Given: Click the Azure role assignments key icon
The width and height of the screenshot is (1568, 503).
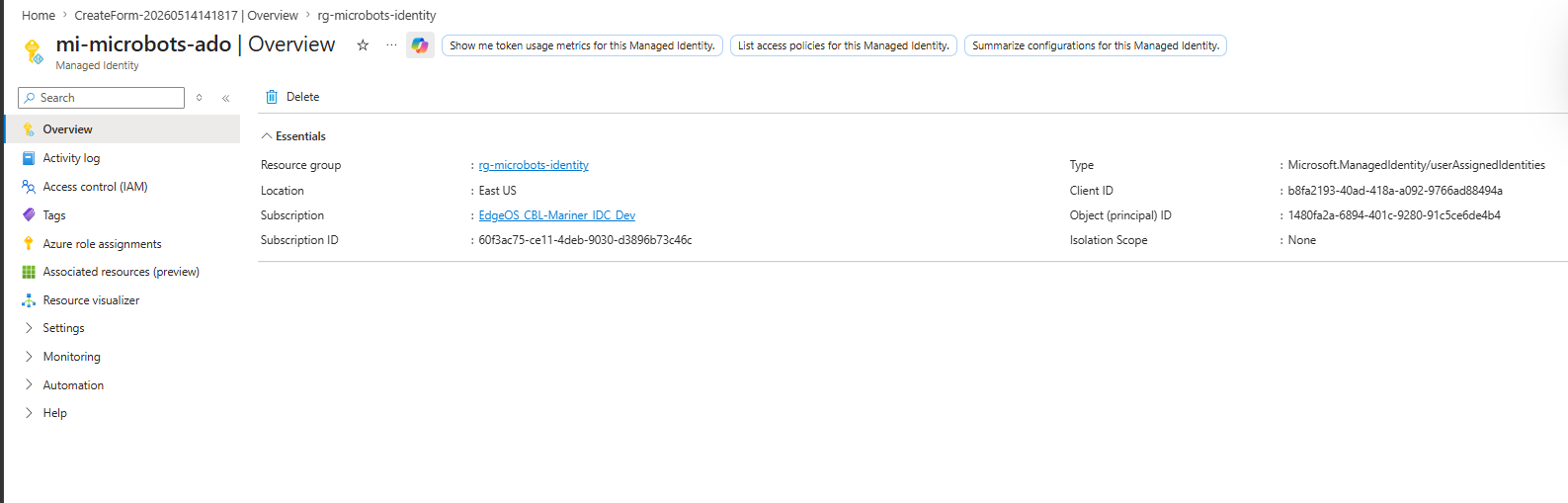Looking at the screenshot, I should pyautogui.click(x=29, y=244).
